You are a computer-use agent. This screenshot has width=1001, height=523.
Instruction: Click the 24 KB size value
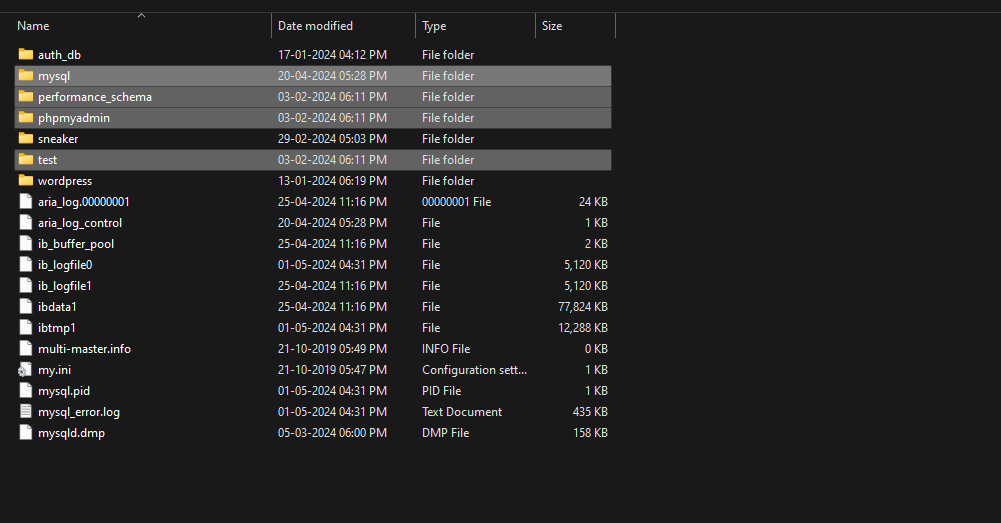coord(593,202)
